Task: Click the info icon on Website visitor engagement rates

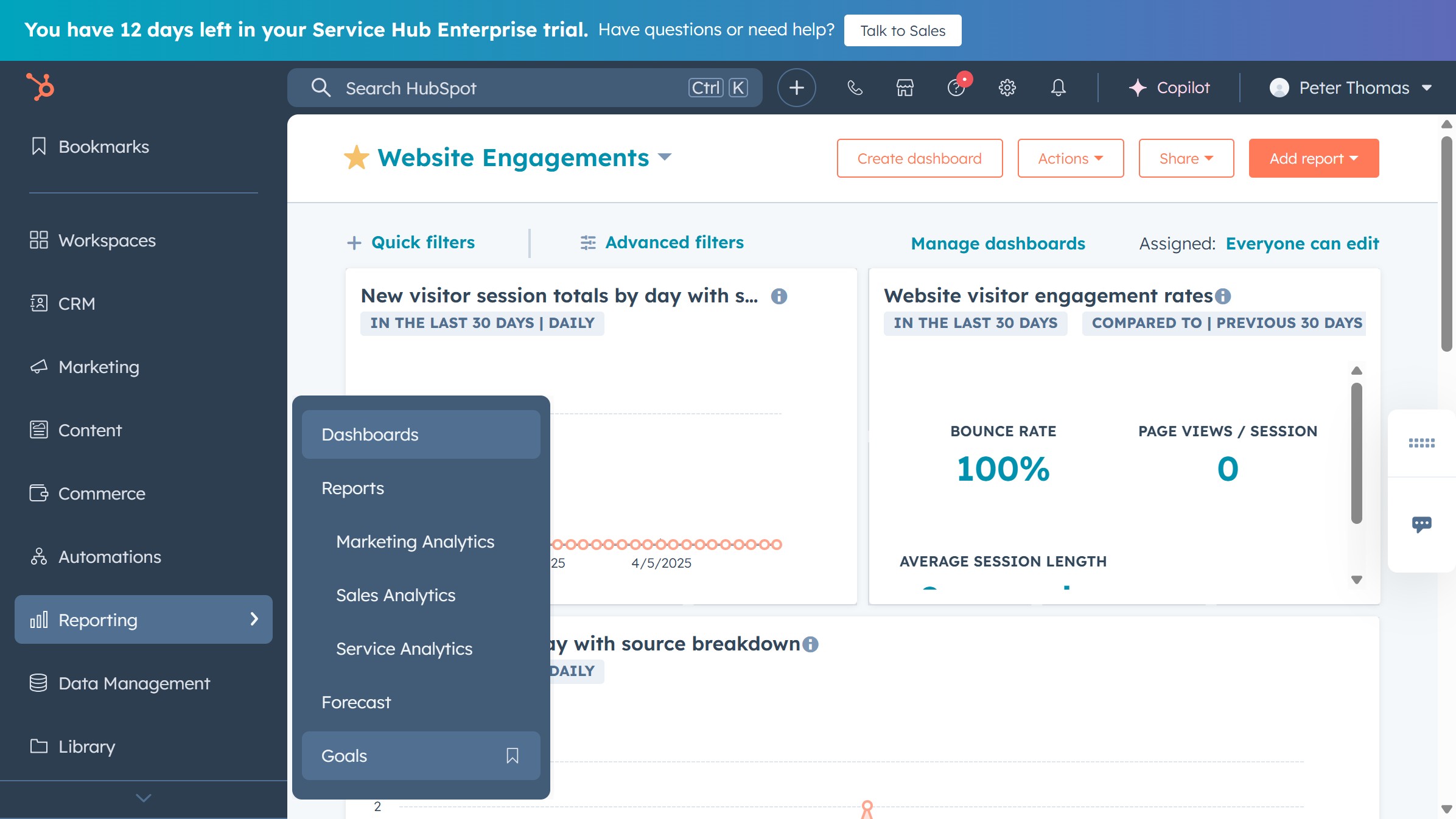Action: [x=1222, y=296]
